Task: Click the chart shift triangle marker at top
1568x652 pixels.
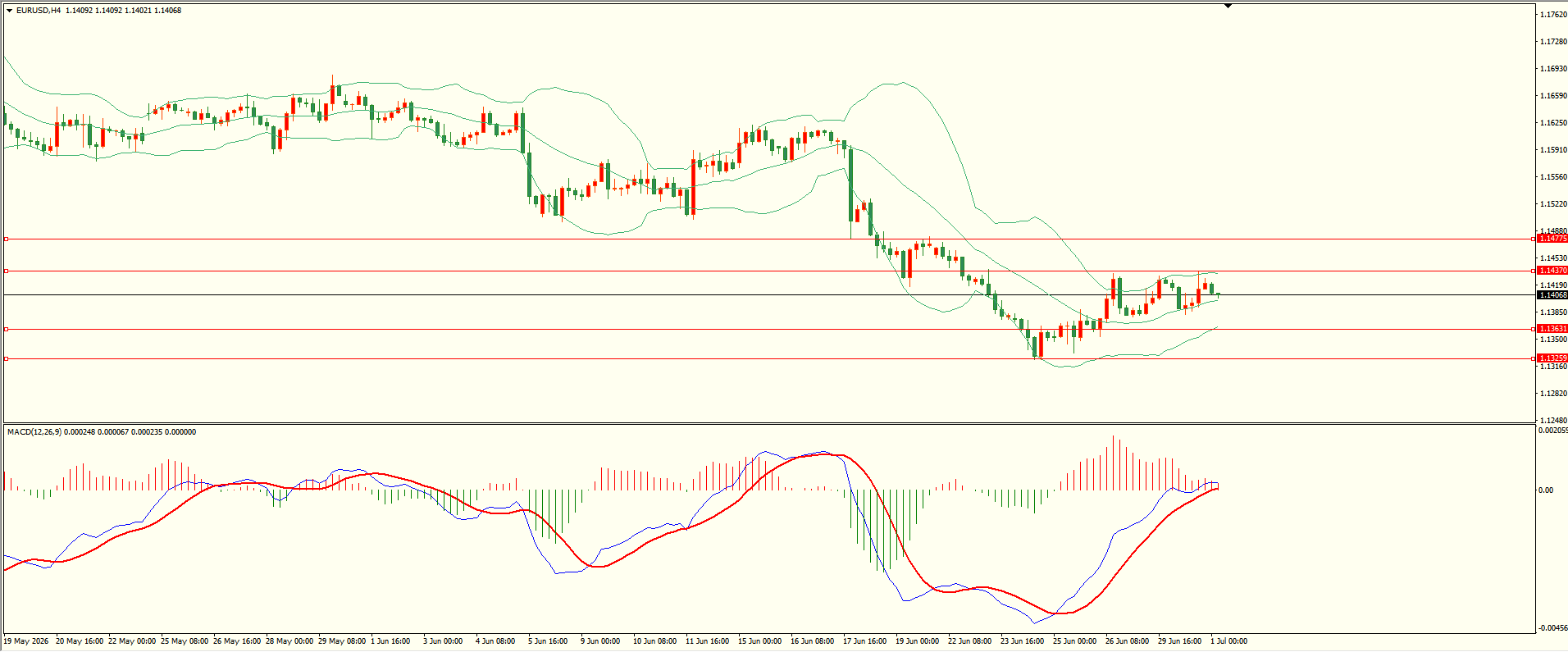Action: pos(1228,6)
